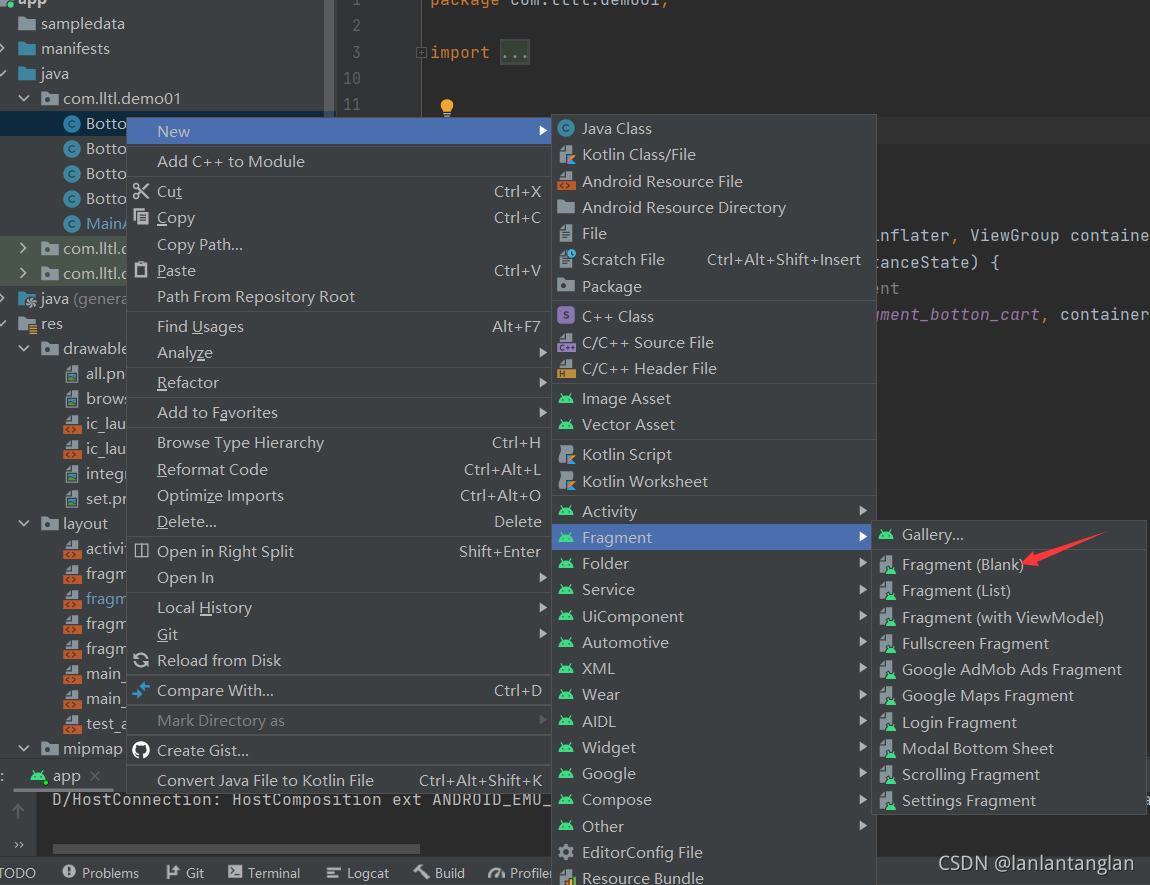Screen dimensions: 1150x885
Task: Click the Kotlin Script icon
Action: 566,455
